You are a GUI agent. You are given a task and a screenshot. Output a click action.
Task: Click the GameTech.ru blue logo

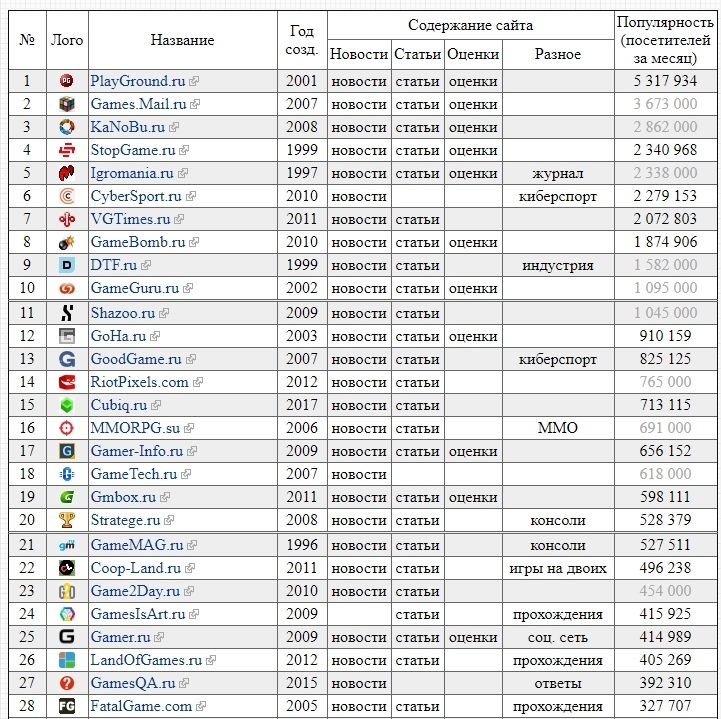pos(67,474)
